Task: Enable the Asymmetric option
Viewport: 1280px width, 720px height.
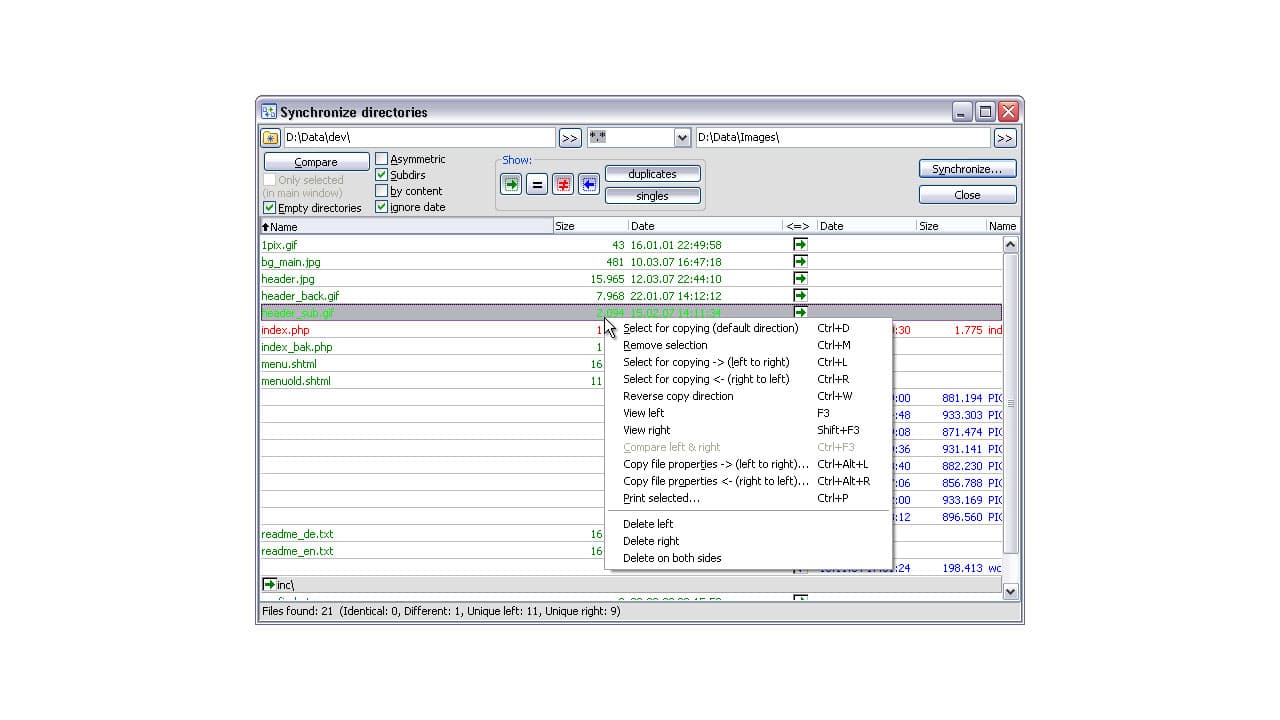Action: point(382,158)
